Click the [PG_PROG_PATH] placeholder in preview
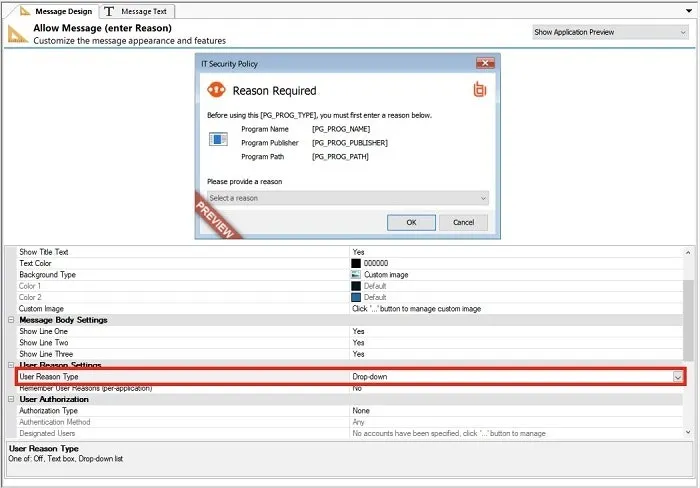Screen dimensions: 700x488 [x=340, y=157]
